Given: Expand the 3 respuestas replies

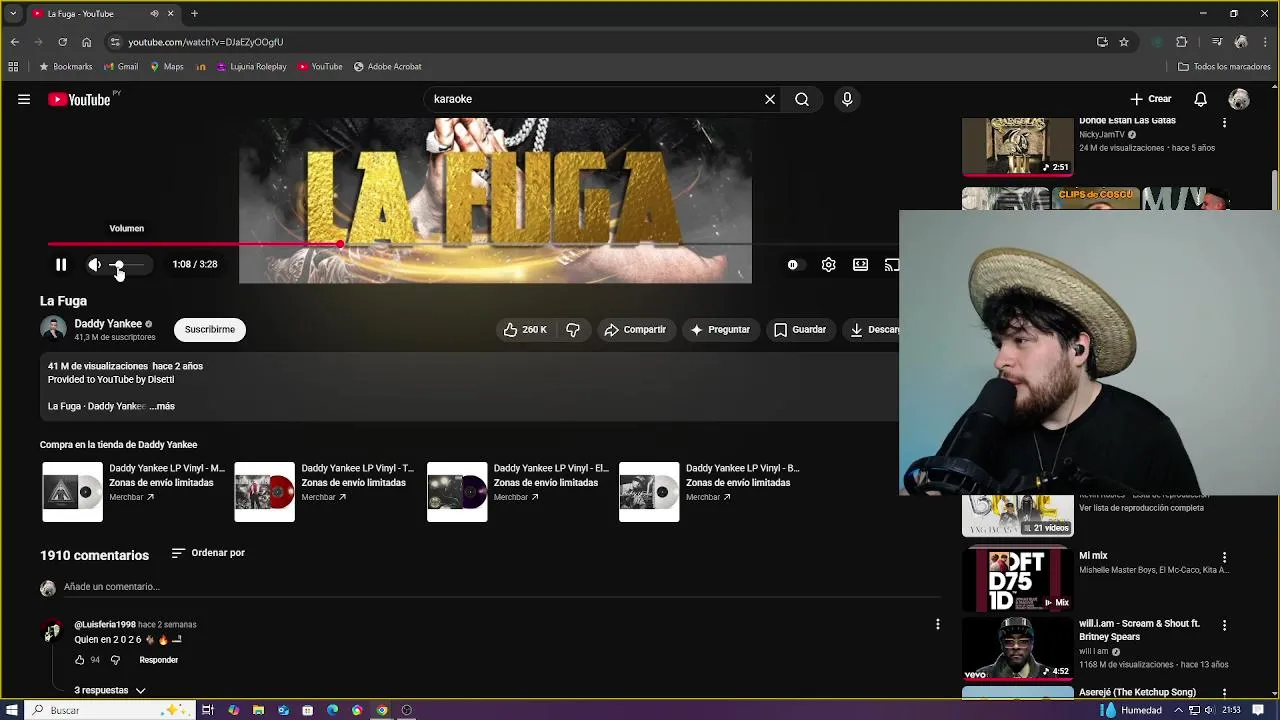Looking at the screenshot, I should click(x=110, y=690).
